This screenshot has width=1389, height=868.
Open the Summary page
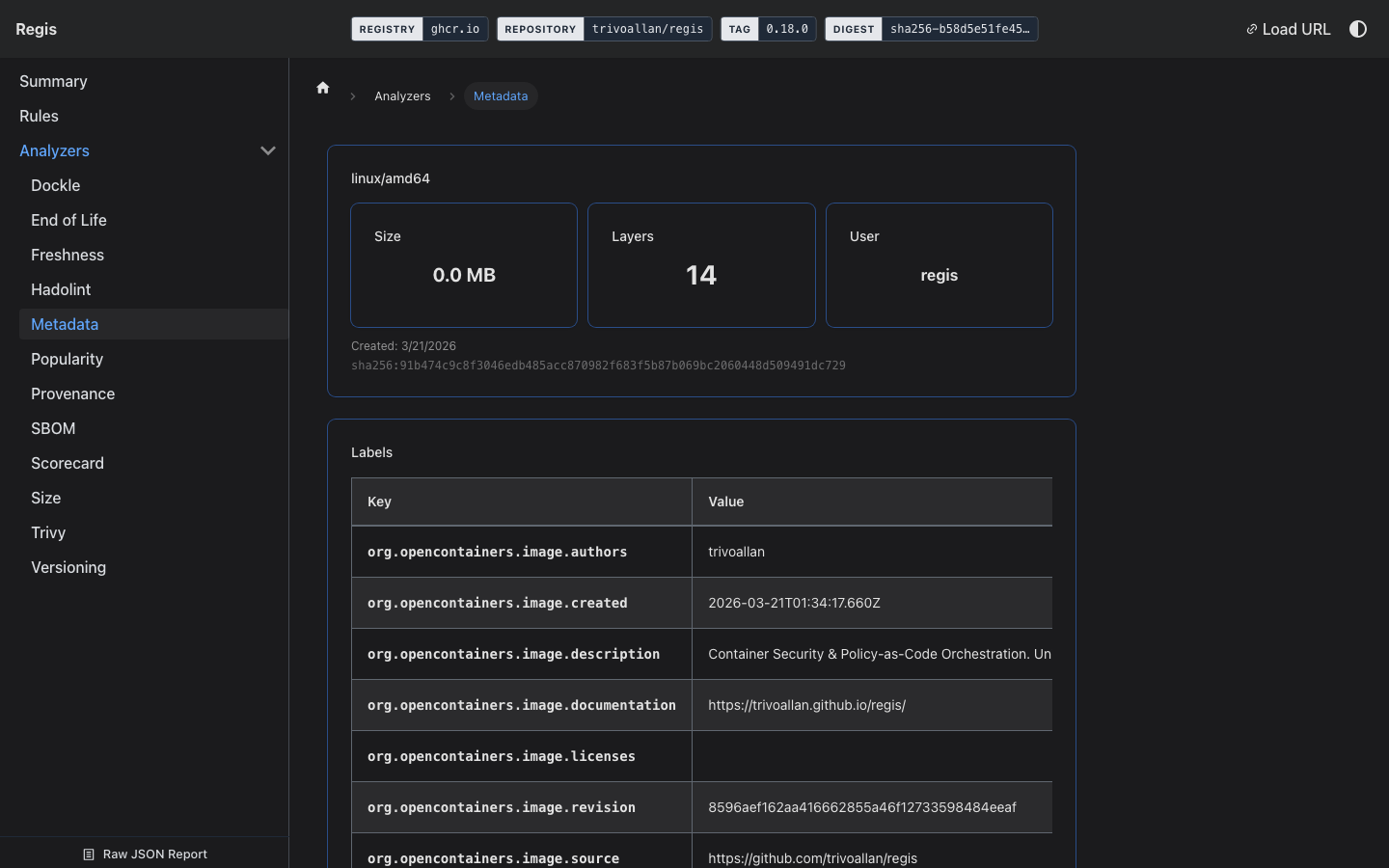click(x=53, y=81)
